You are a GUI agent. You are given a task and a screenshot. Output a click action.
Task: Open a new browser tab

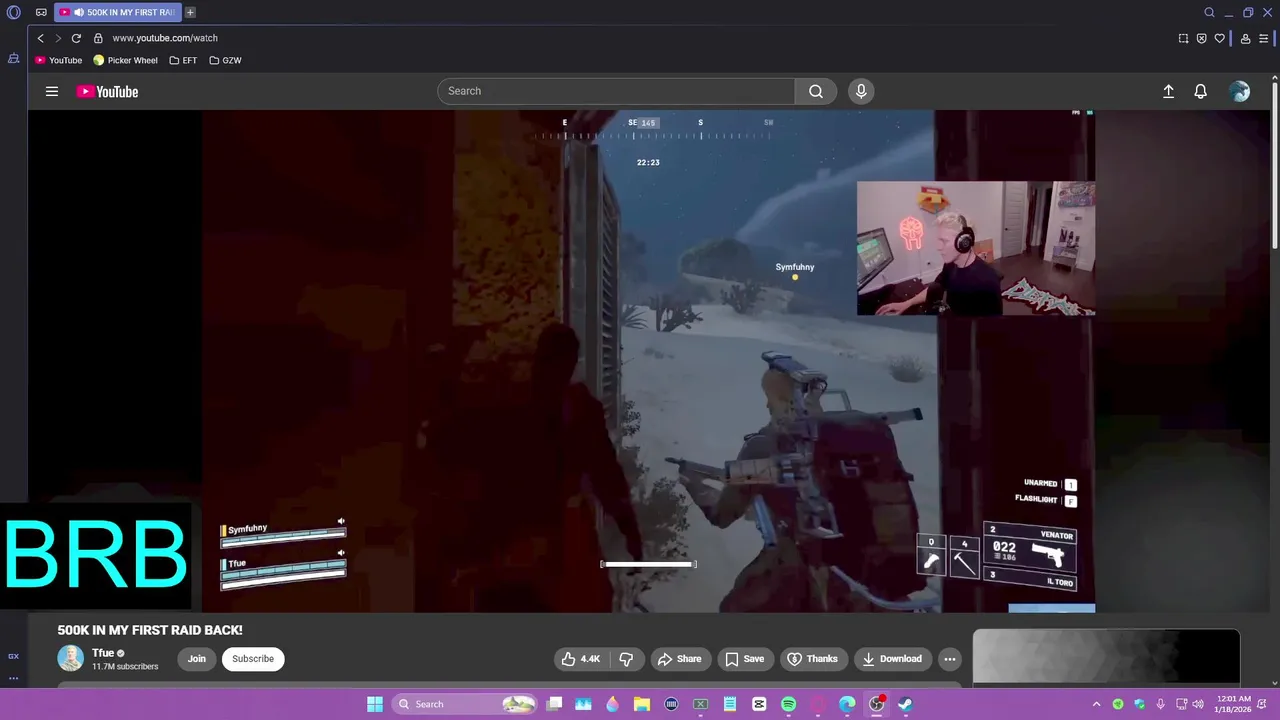click(x=190, y=13)
